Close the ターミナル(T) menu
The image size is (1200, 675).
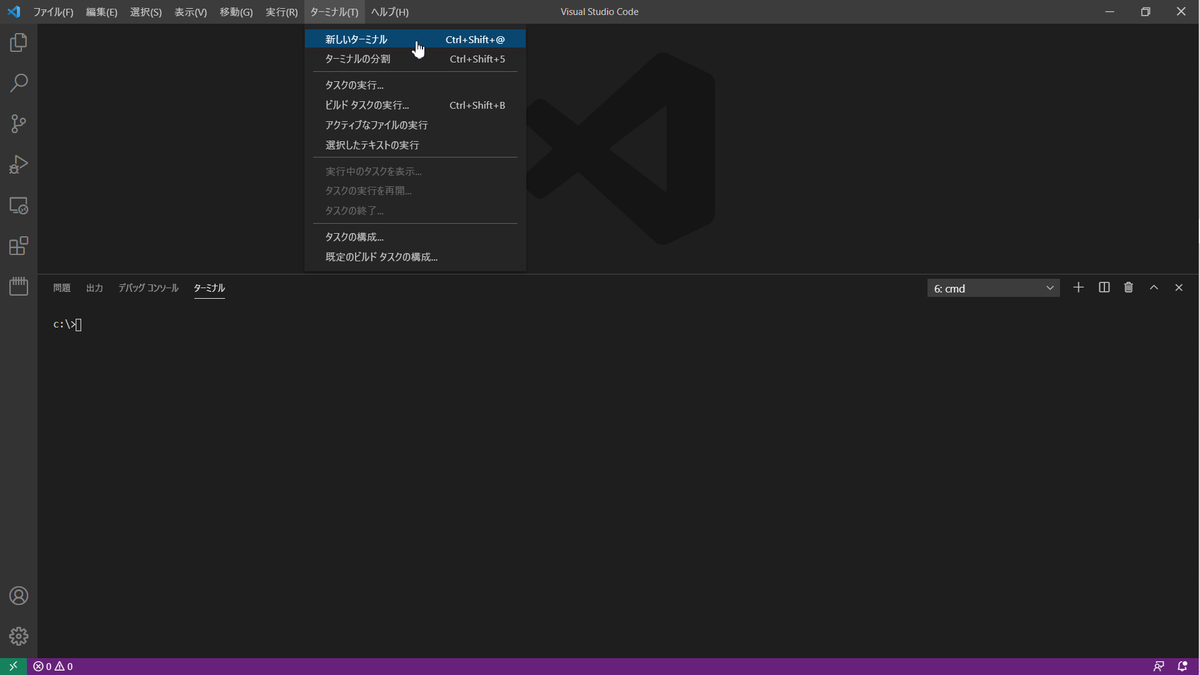[334, 12]
